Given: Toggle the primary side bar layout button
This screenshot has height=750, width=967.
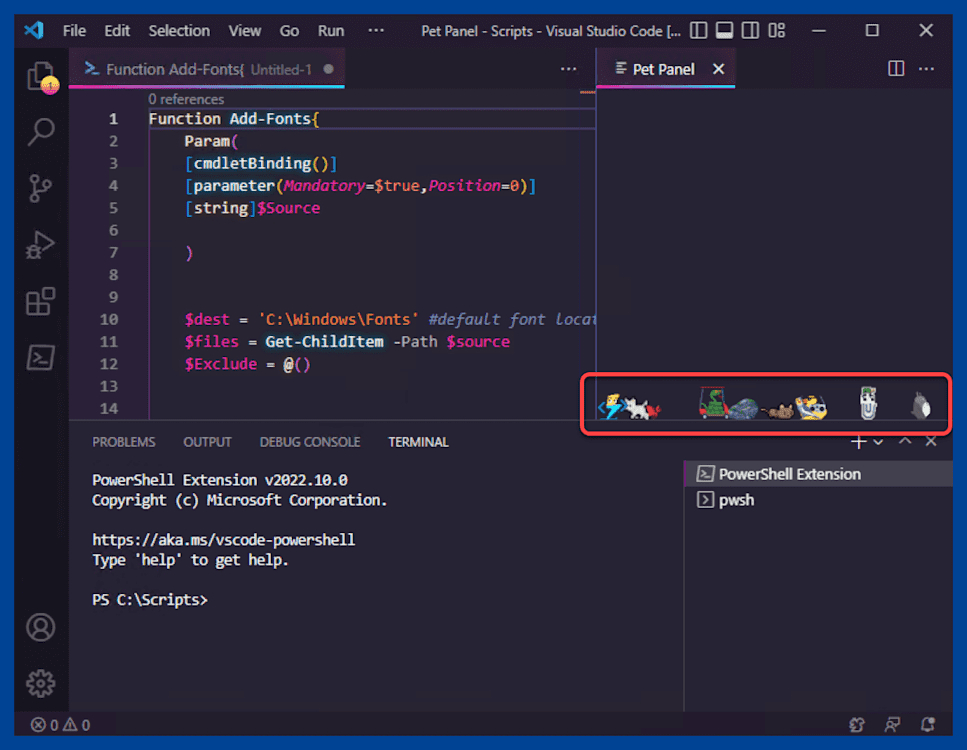Looking at the screenshot, I should click(698, 30).
